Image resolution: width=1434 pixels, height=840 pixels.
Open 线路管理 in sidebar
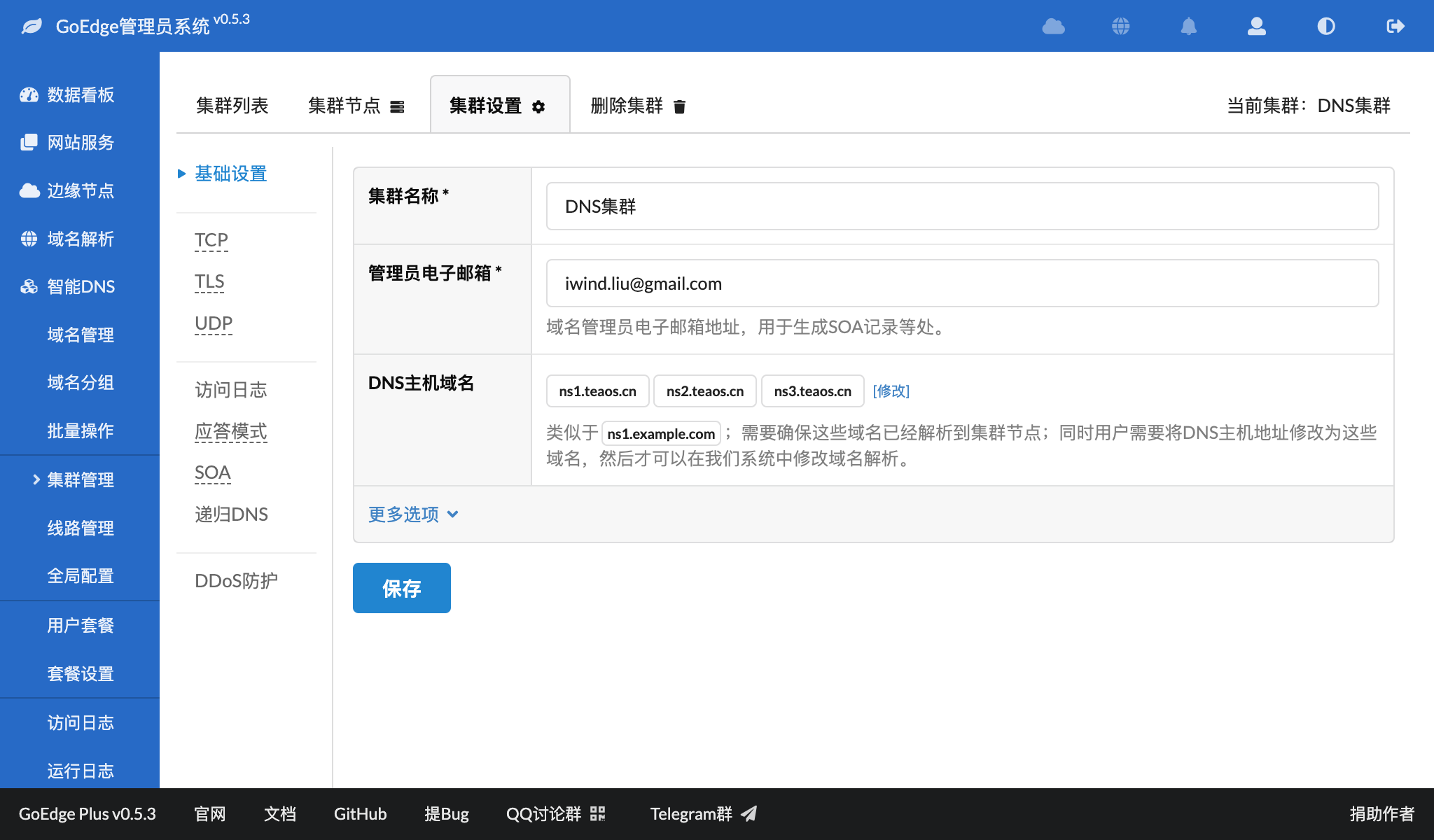coord(80,528)
